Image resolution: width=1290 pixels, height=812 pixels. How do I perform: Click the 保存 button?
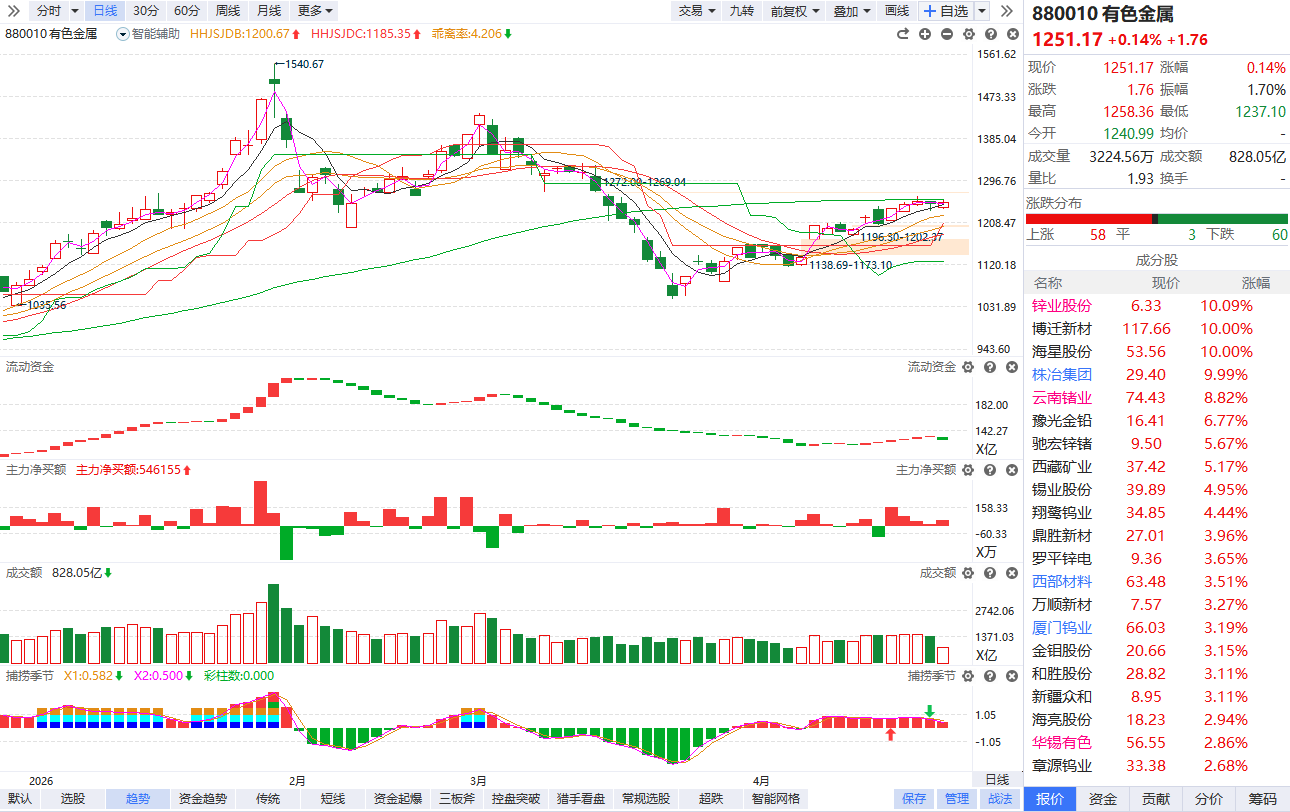coord(914,799)
